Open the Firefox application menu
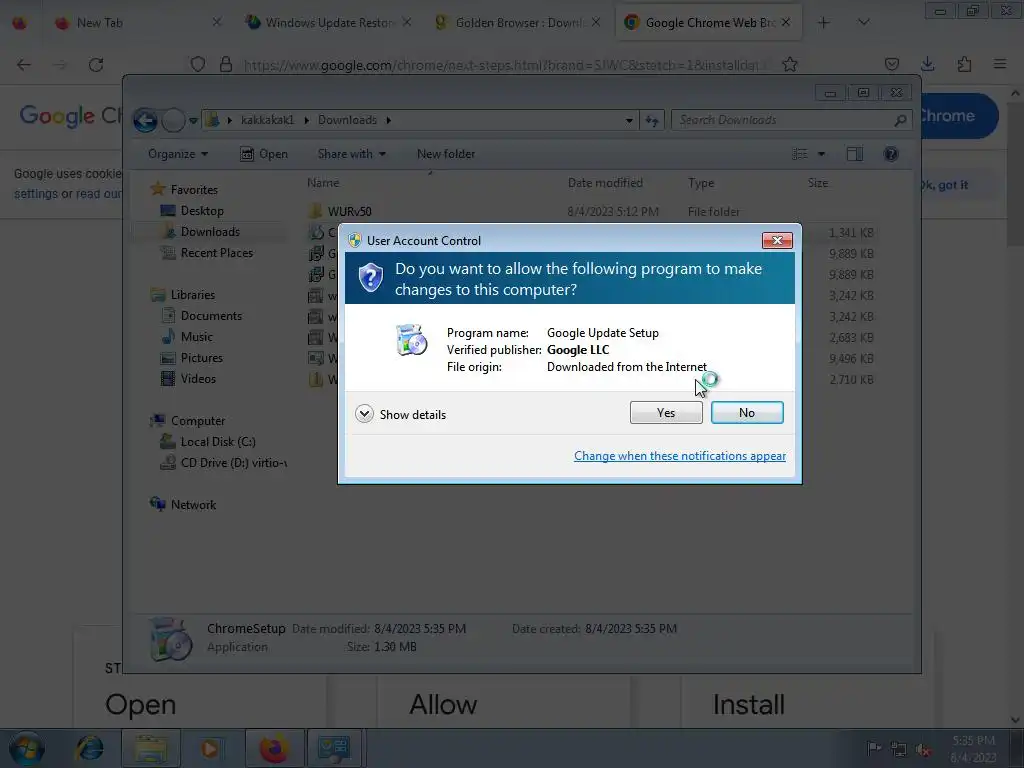The image size is (1024, 768). tap(1000, 64)
